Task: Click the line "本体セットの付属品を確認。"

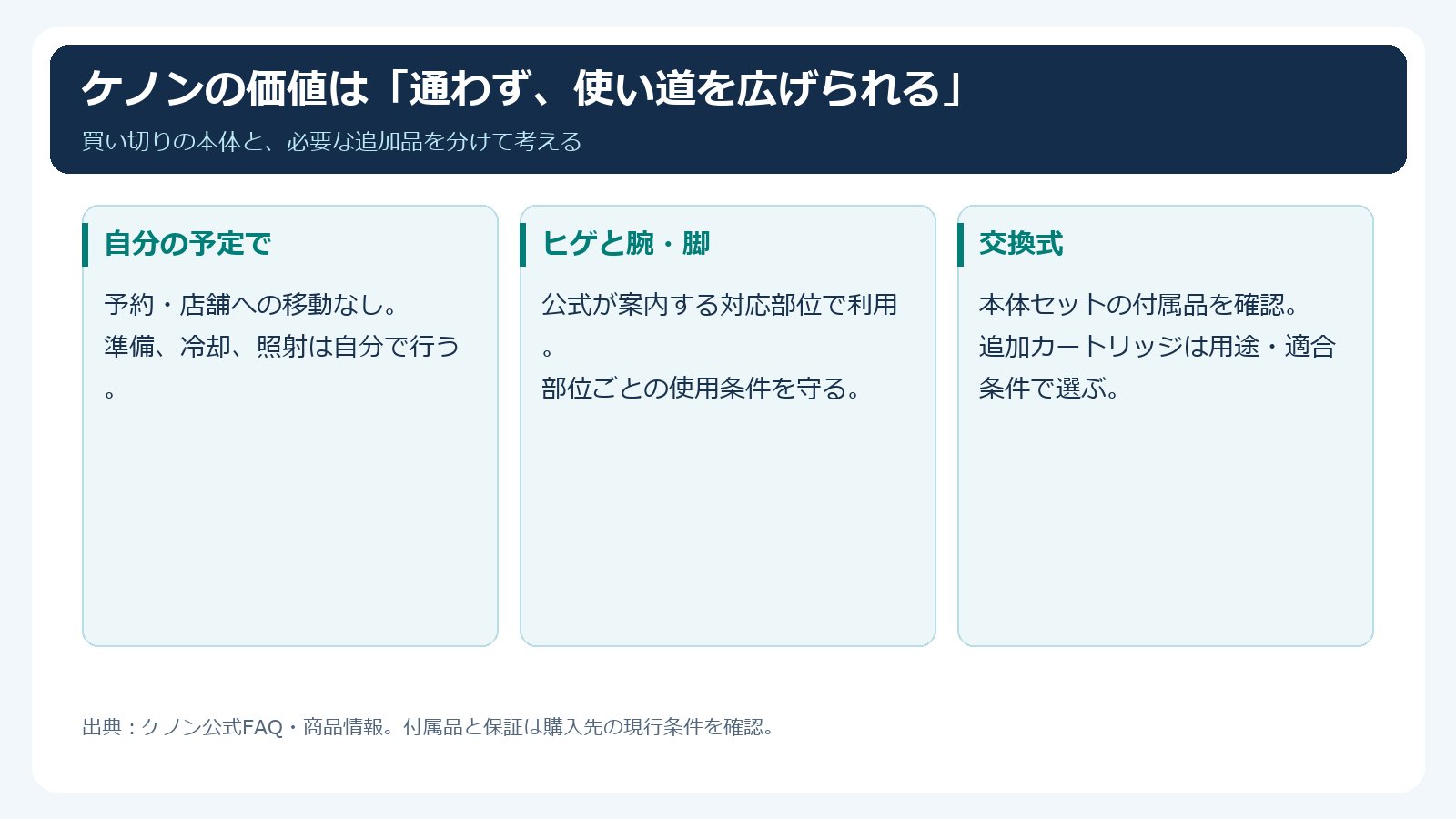Action: point(1139,305)
